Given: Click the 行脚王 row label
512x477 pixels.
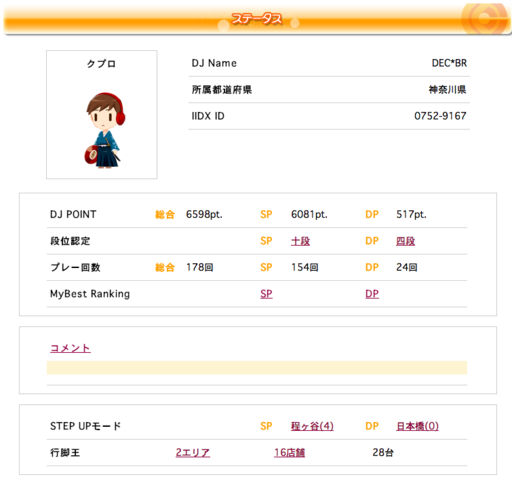Looking at the screenshot, I should (x=65, y=452).
